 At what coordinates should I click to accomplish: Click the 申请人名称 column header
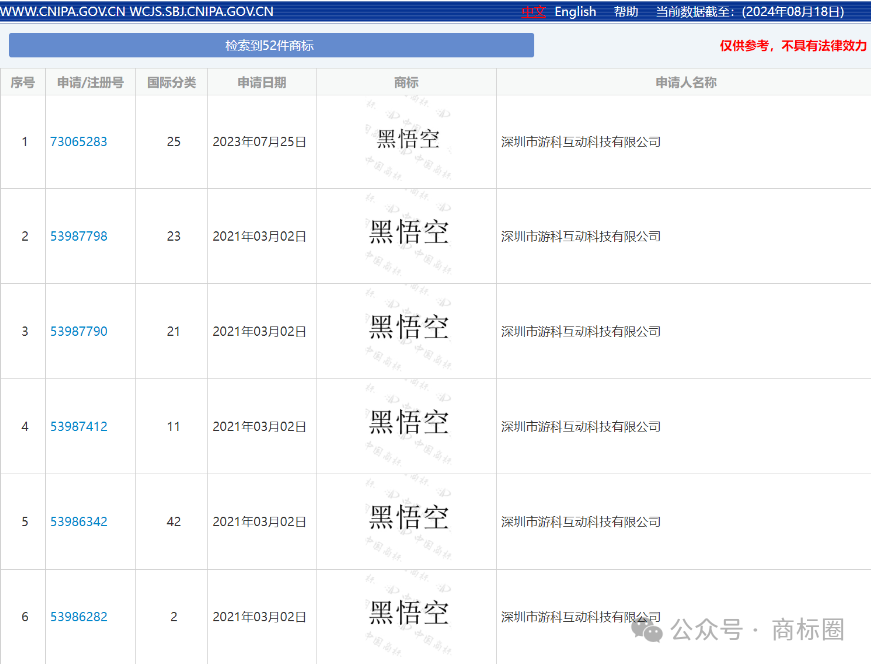point(686,82)
